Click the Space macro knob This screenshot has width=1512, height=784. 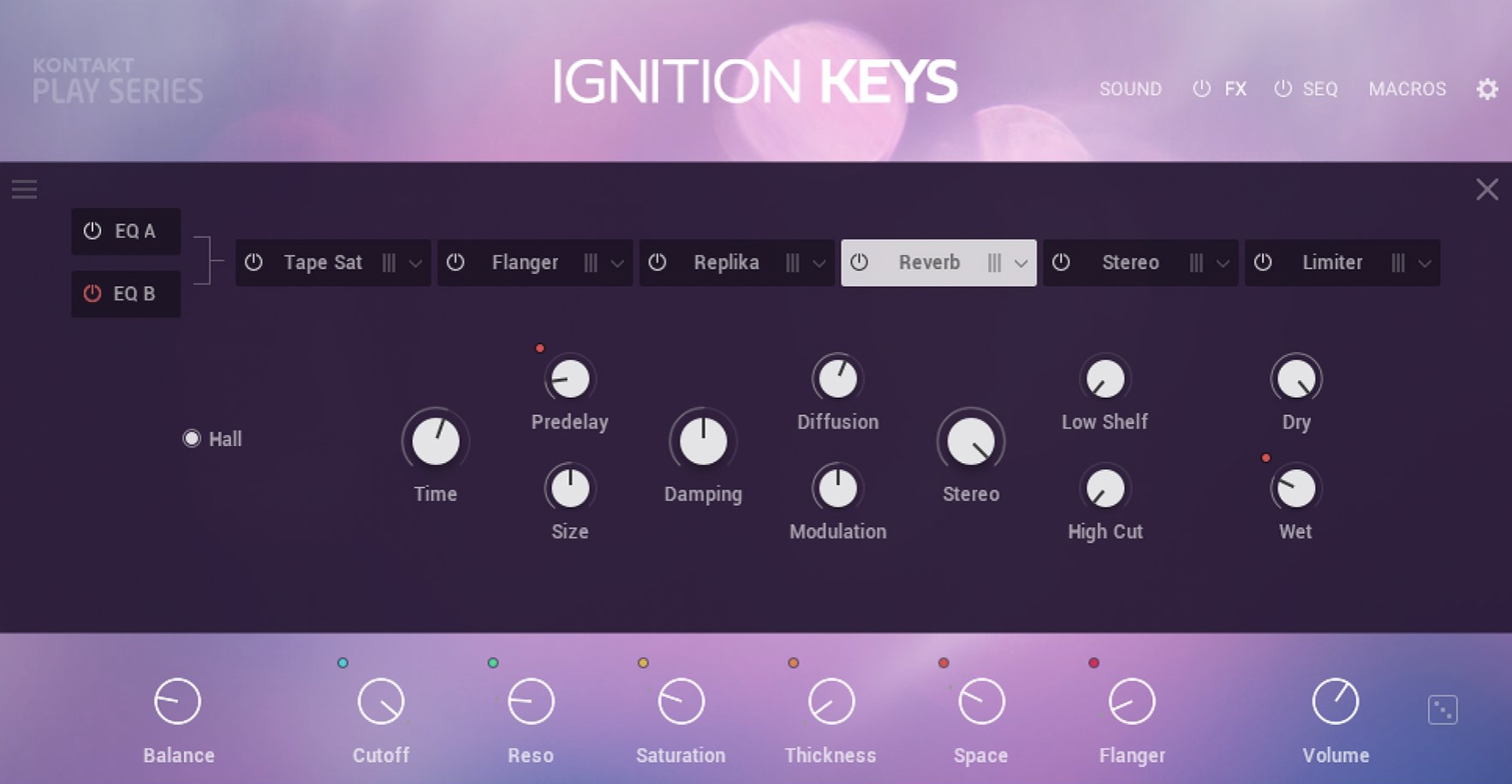click(x=981, y=702)
